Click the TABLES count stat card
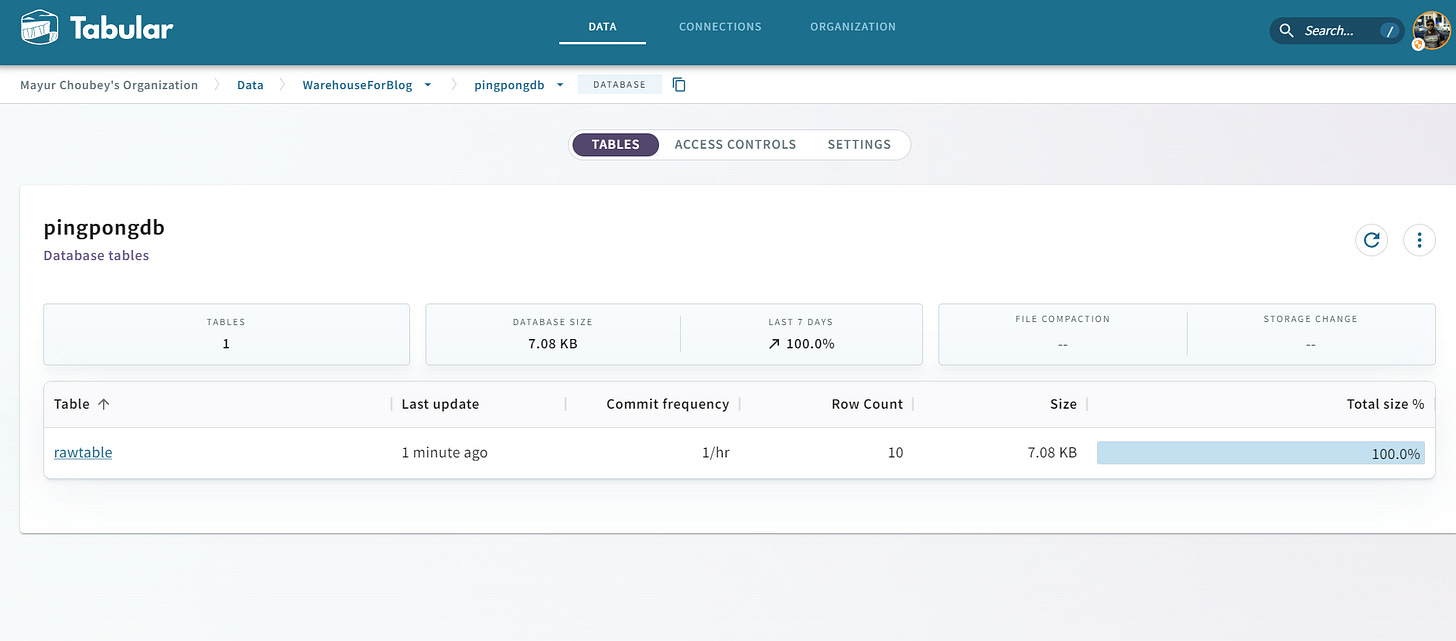 tap(226, 334)
